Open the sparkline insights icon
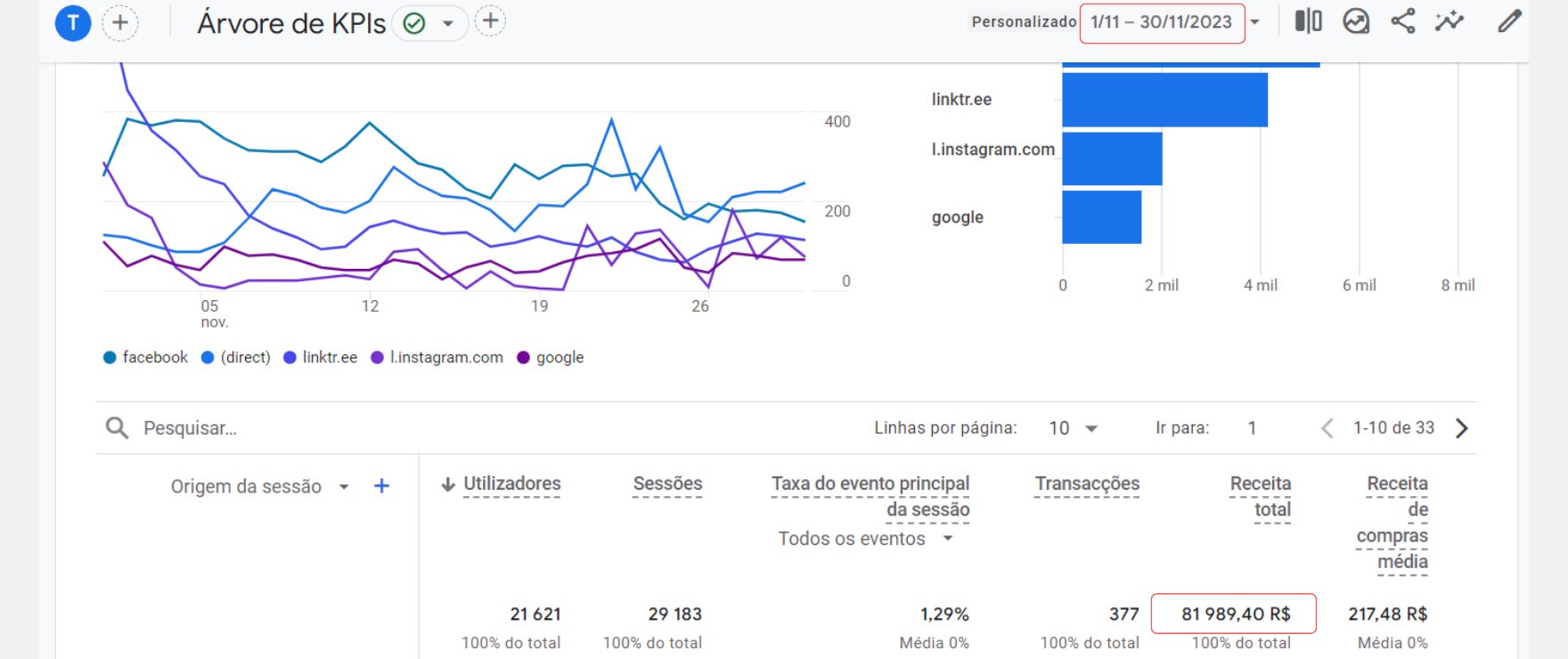 coord(1450,21)
